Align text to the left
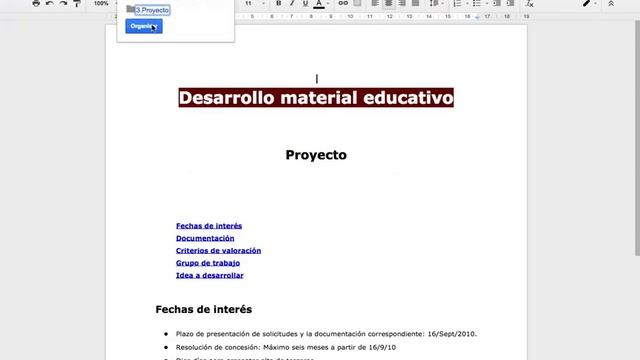Viewport: 640px width, 360px height. click(375, 3)
